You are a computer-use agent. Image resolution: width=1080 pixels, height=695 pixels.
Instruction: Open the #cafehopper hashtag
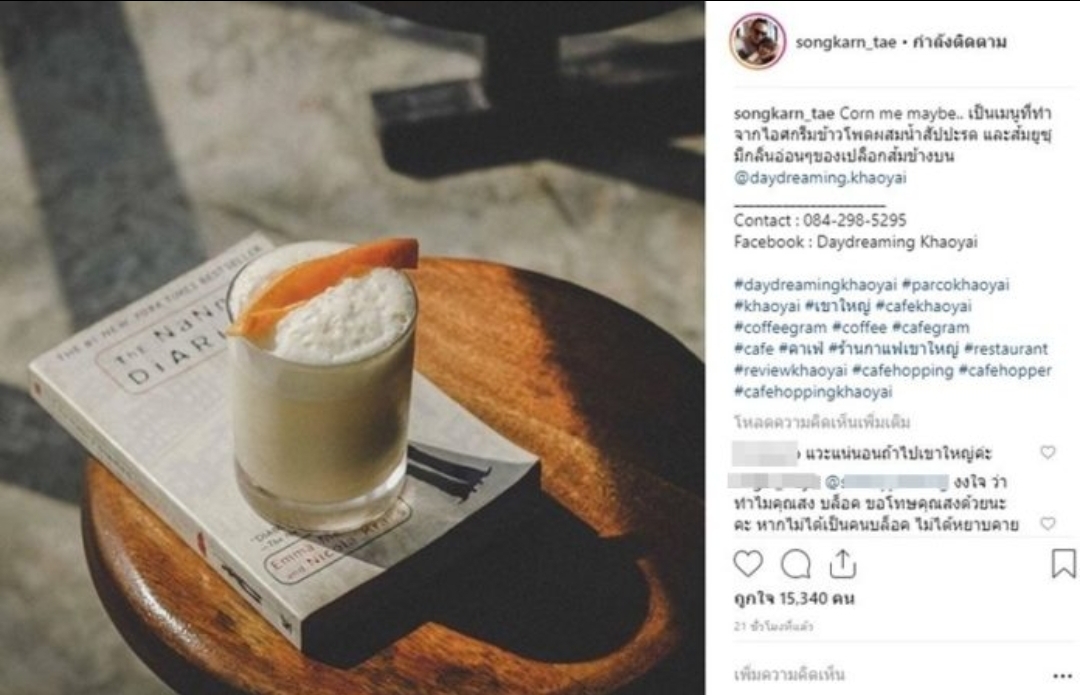(1006, 371)
